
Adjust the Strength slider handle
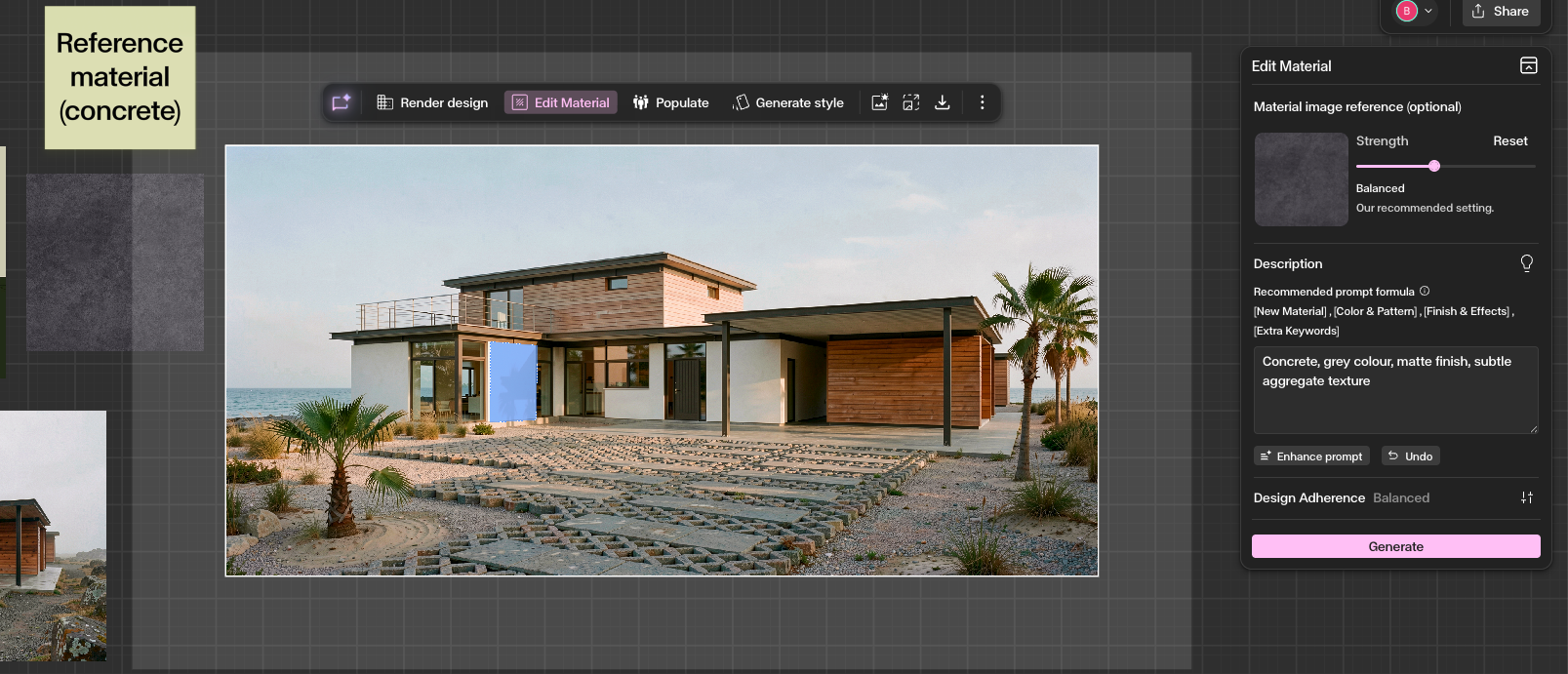click(1434, 166)
